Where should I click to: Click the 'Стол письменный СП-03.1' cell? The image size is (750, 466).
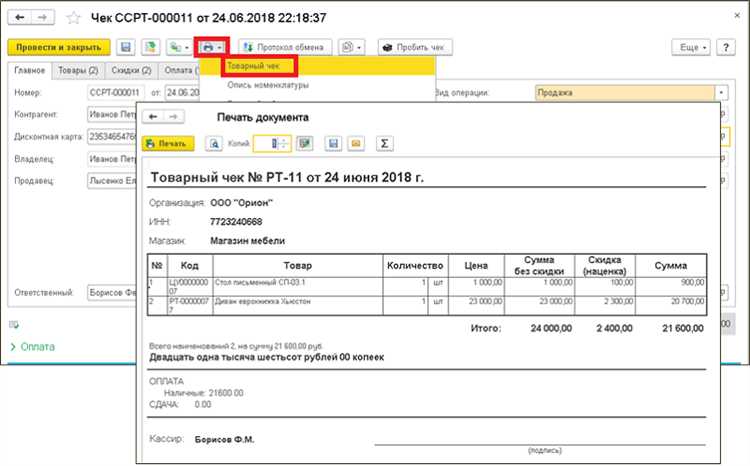pos(298,286)
